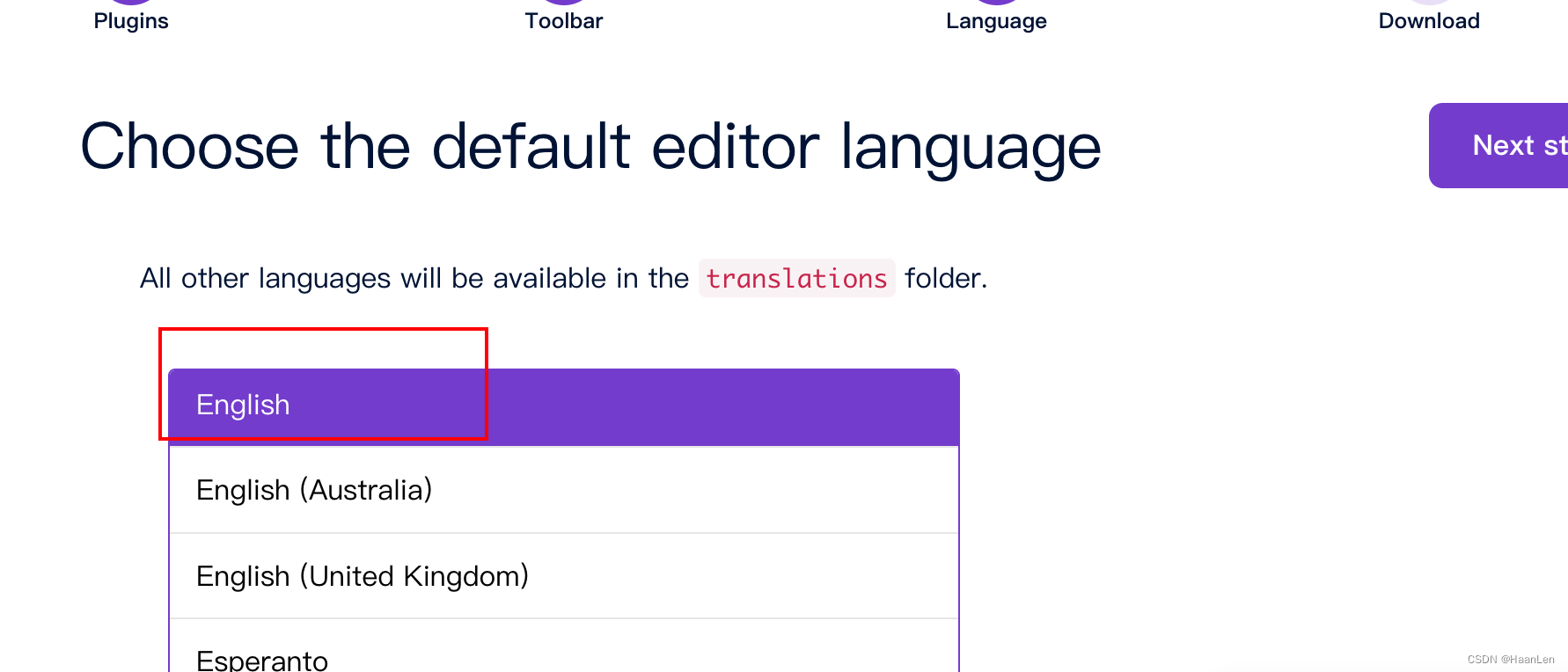Go to the Plugins step

tap(131, 19)
